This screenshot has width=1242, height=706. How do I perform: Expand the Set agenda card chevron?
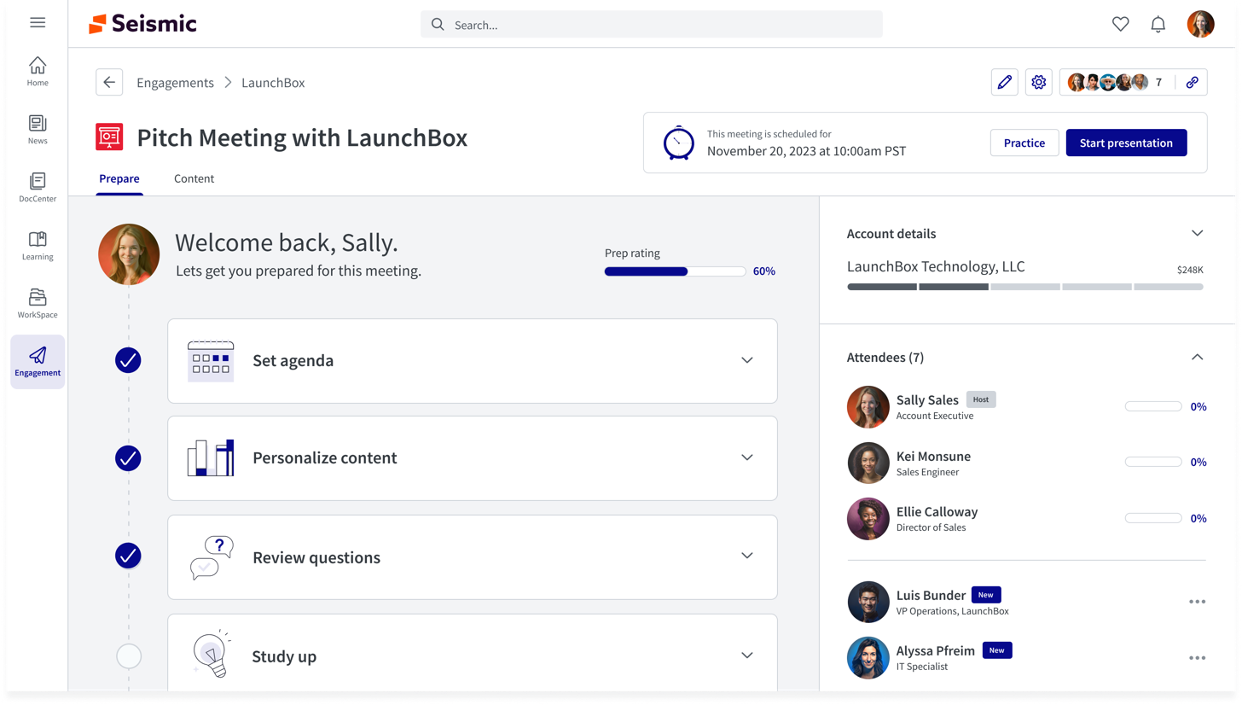pyautogui.click(x=747, y=360)
